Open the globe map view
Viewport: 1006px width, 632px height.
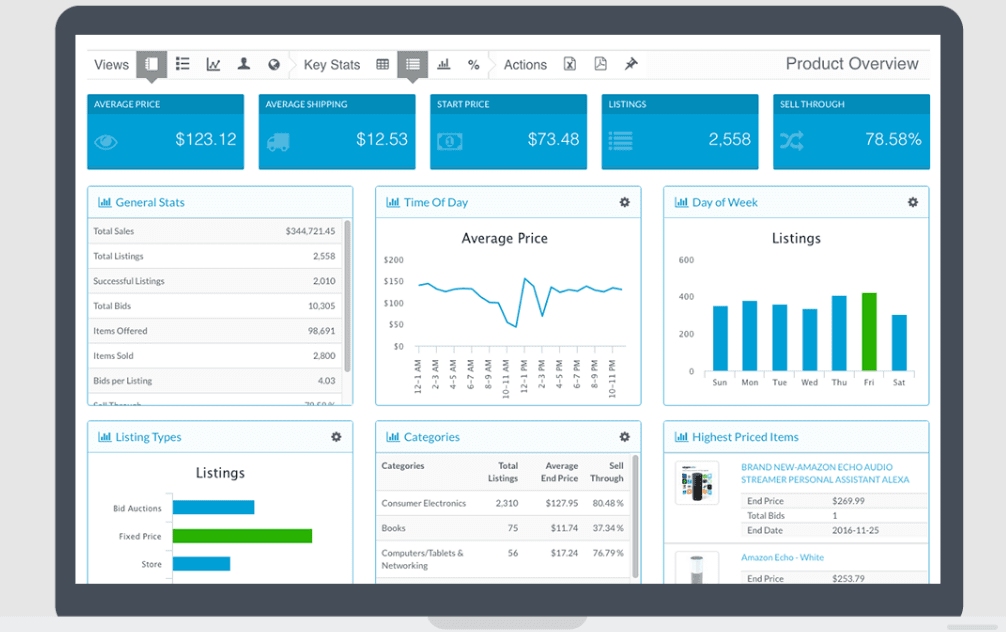pos(274,64)
